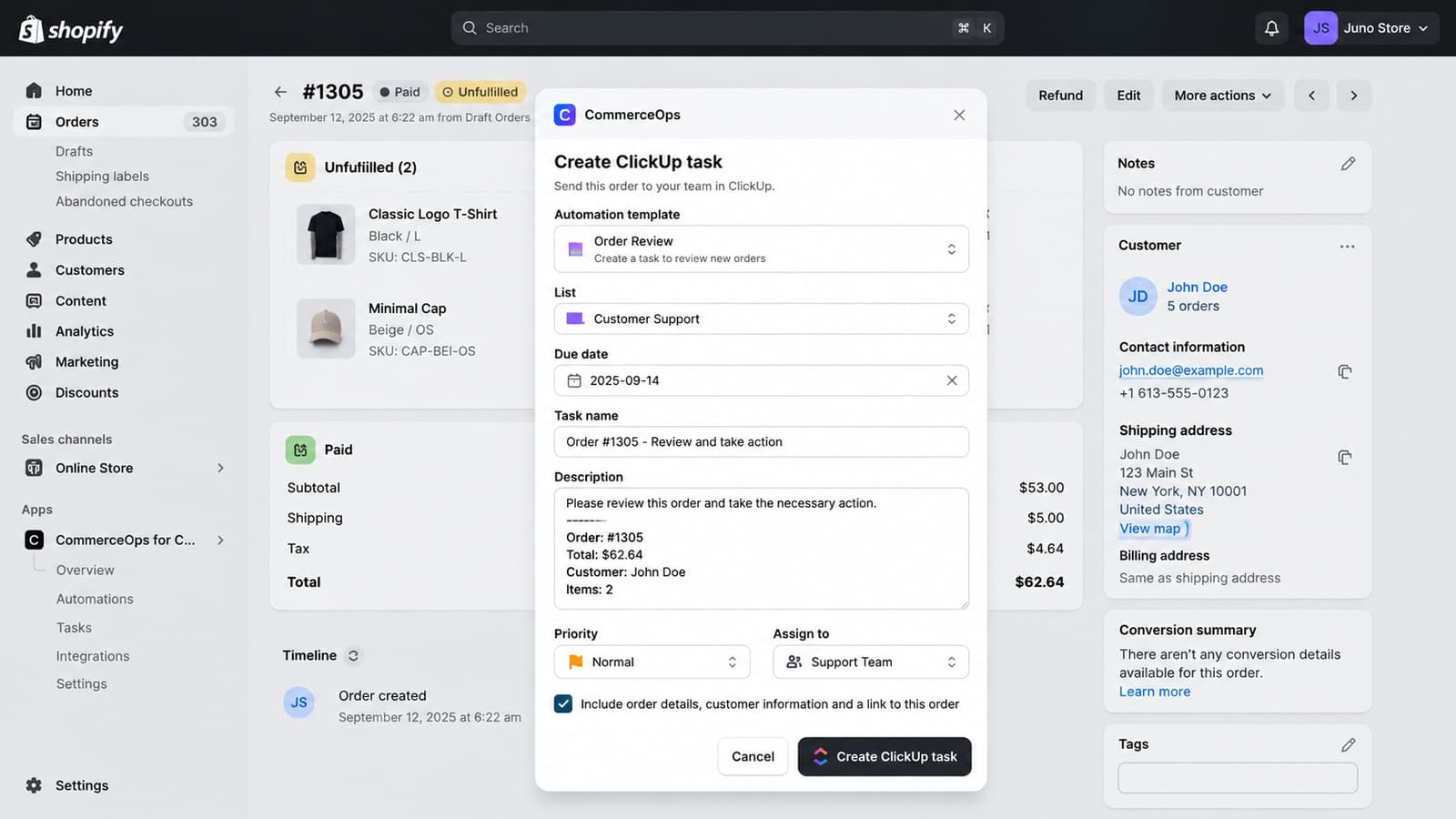Open the Juno Store account menu
The width and height of the screenshot is (1456, 819).
click(1371, 28)
